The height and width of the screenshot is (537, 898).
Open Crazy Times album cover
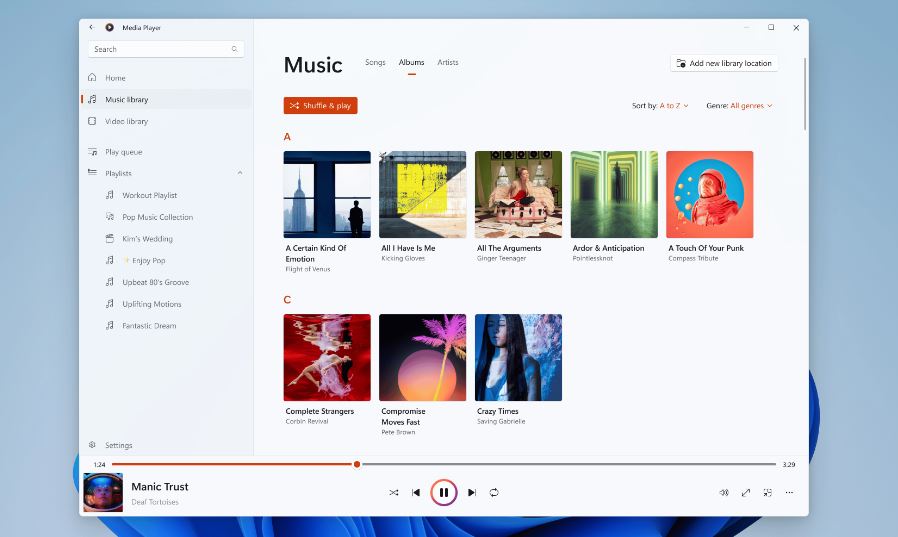518,357
